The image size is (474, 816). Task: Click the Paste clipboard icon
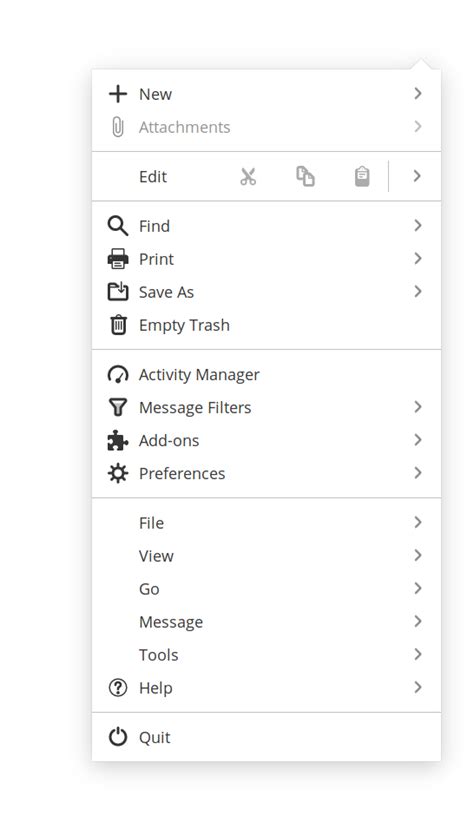pos(362,176)
